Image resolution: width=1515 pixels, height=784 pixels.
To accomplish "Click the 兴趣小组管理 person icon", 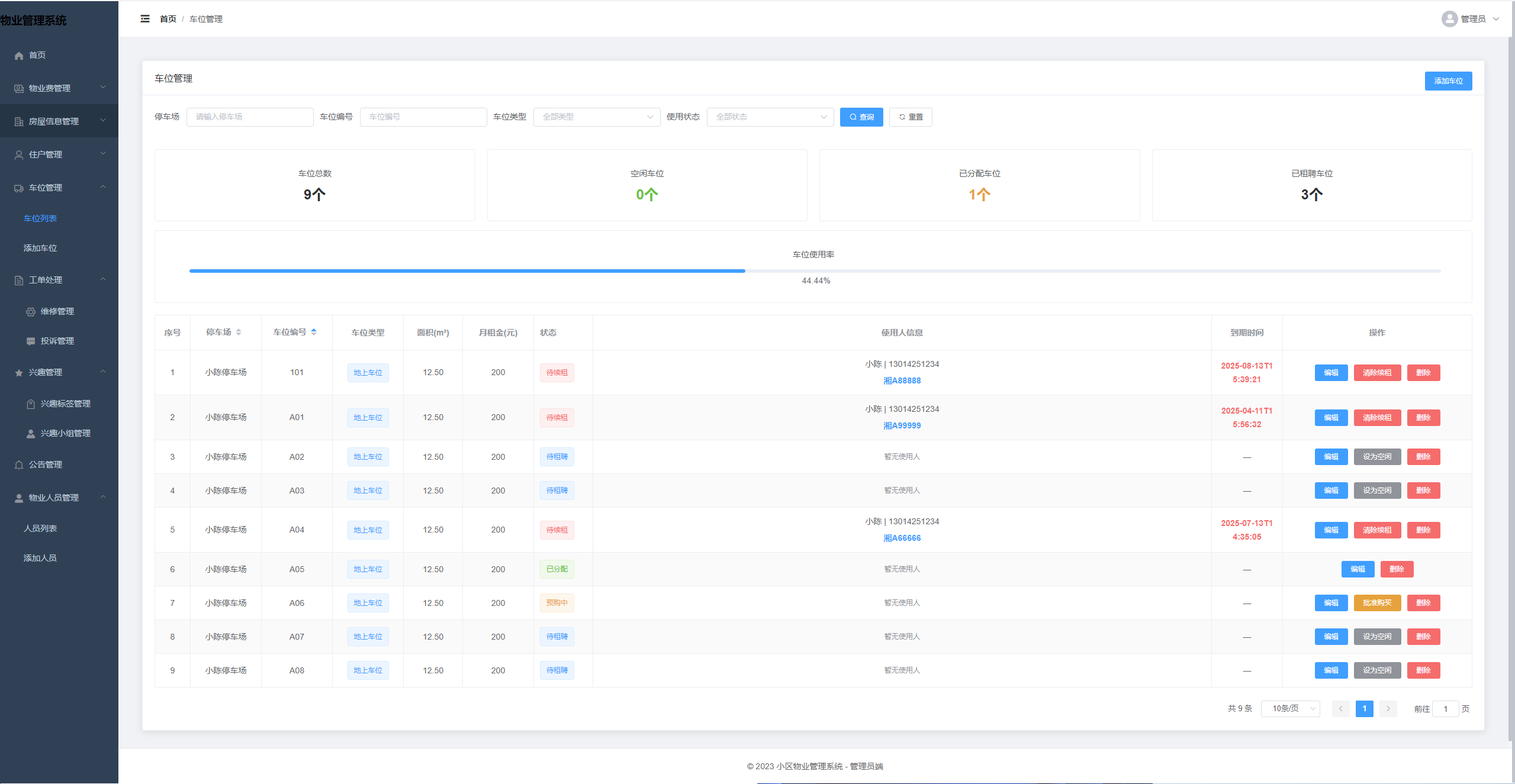I will pyautogui.click(x=31, y=434).
